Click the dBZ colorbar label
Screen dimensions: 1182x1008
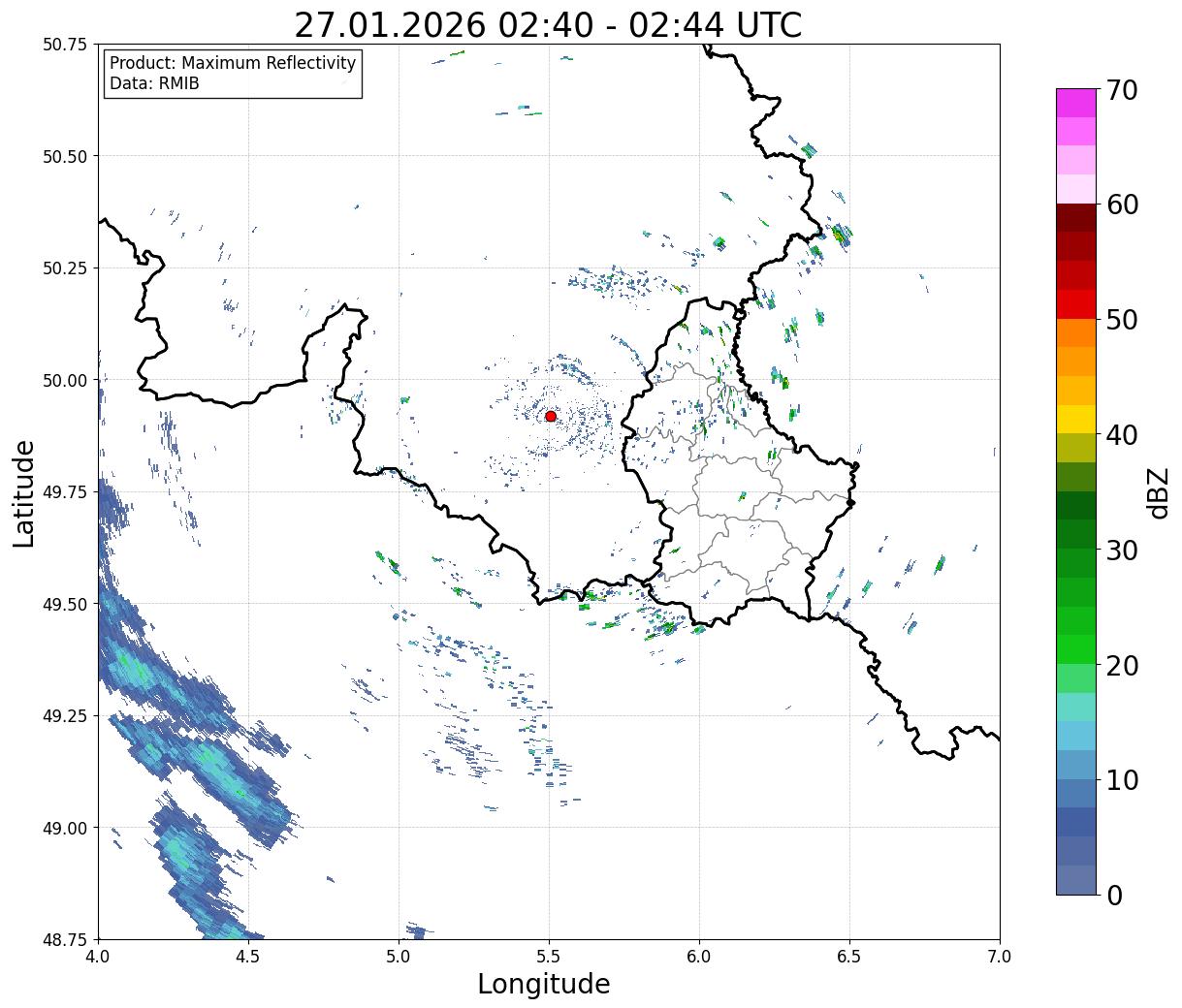1158,492
